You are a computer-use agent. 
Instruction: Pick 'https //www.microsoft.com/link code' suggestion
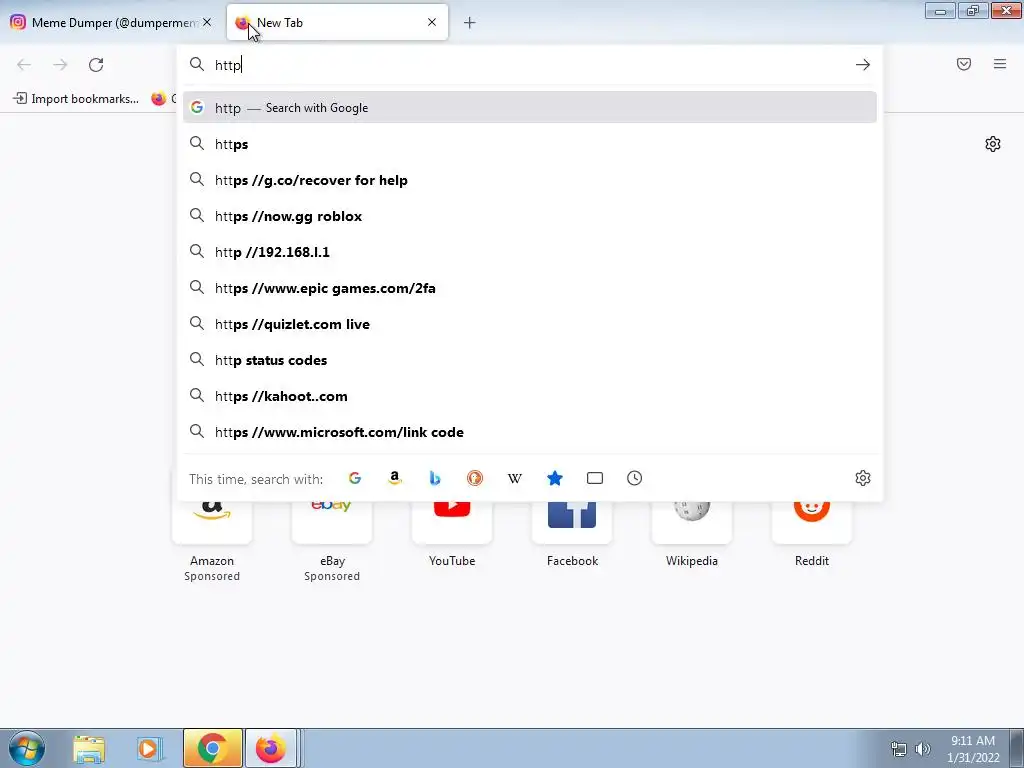530,432
